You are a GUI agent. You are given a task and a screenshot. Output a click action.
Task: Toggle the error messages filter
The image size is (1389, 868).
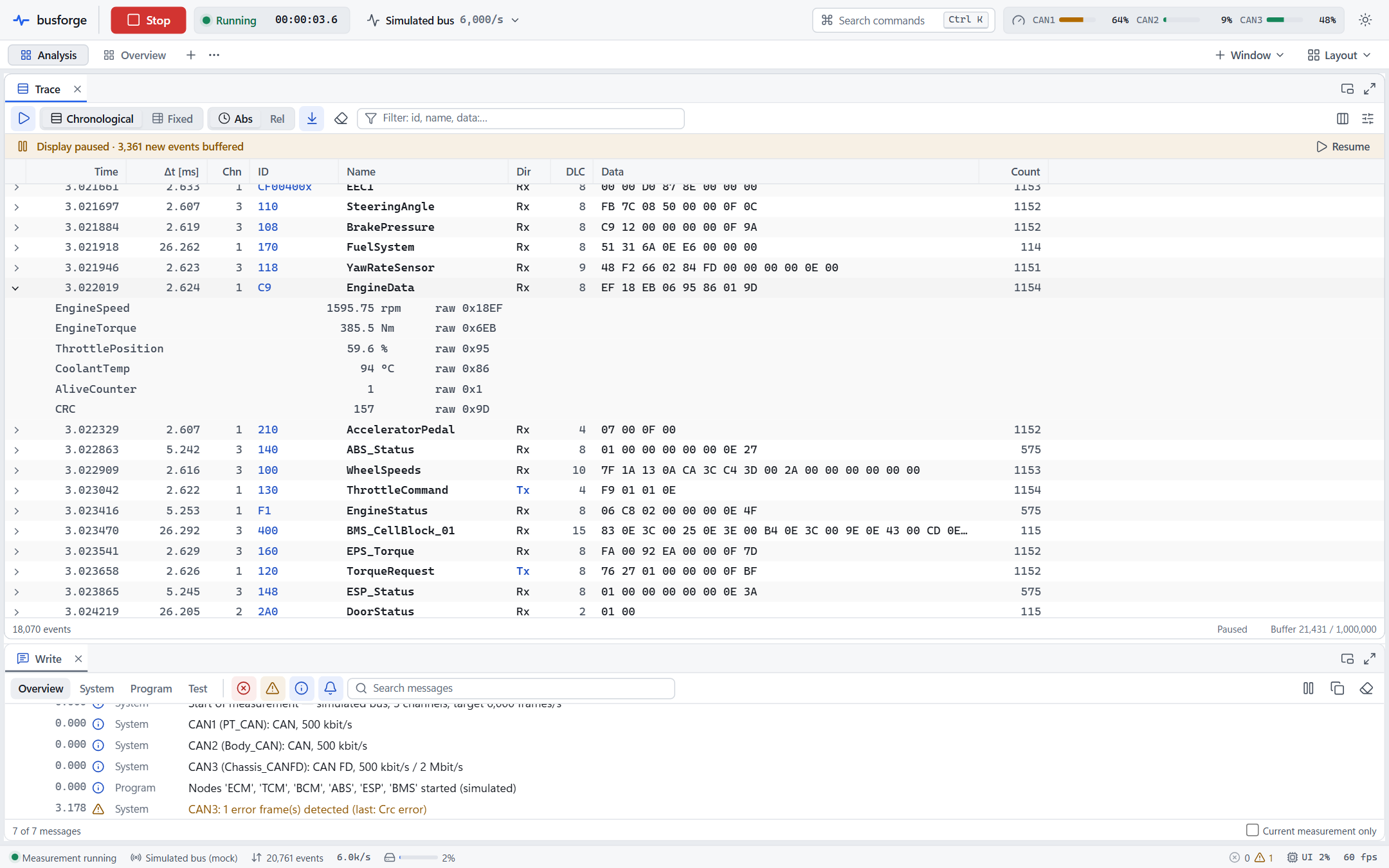244,689
